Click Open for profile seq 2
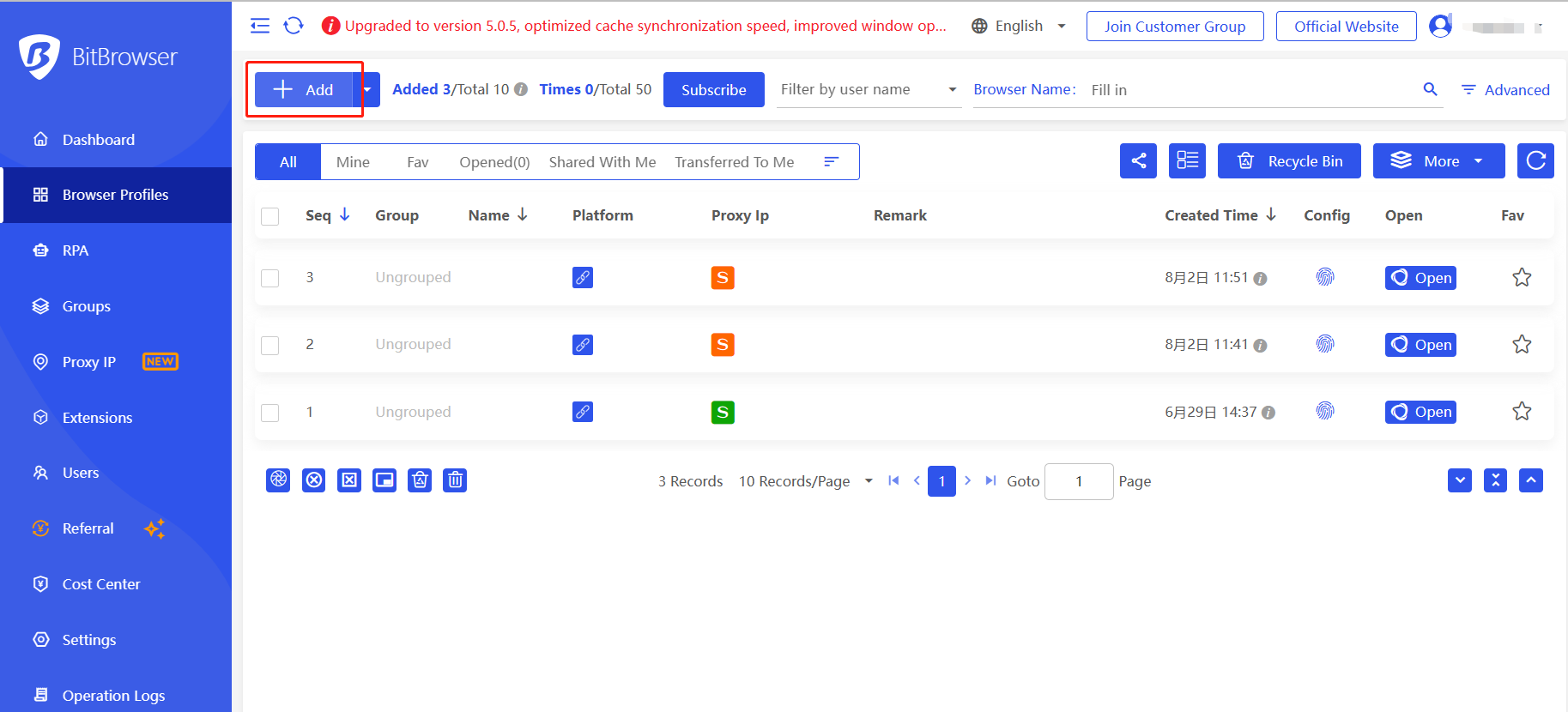 (x=1420, y=345)
